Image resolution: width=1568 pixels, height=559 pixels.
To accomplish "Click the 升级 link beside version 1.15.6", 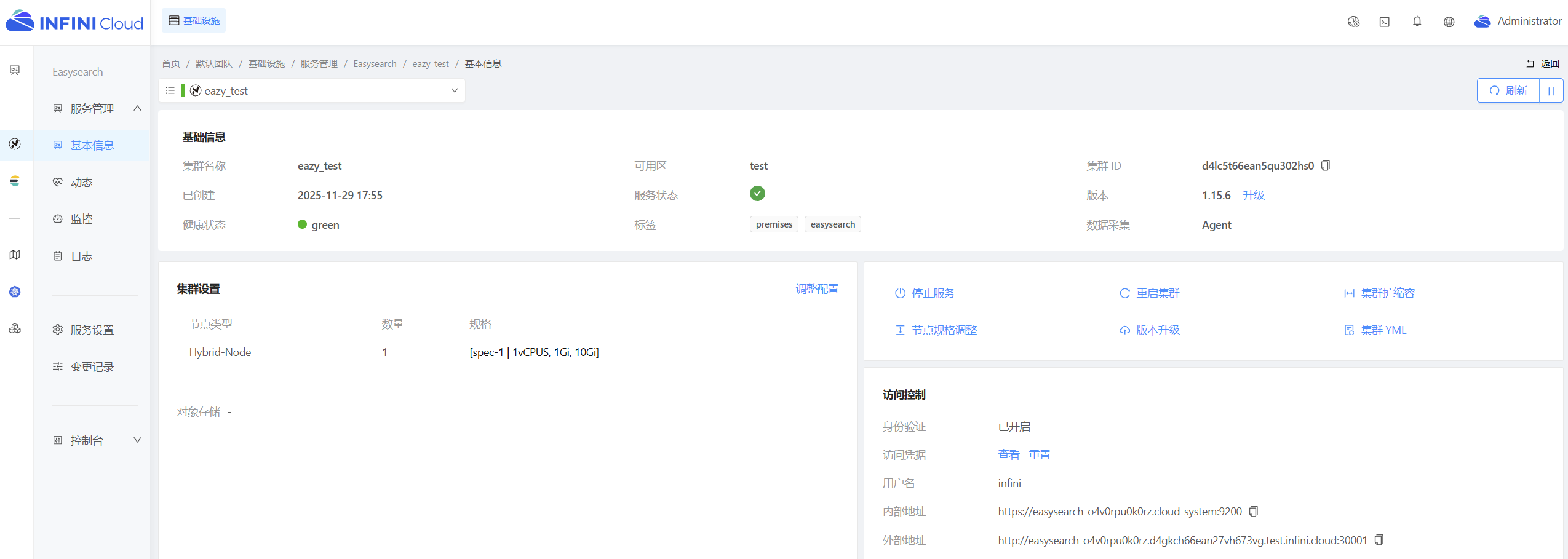I will click(x=1253, y=195).
